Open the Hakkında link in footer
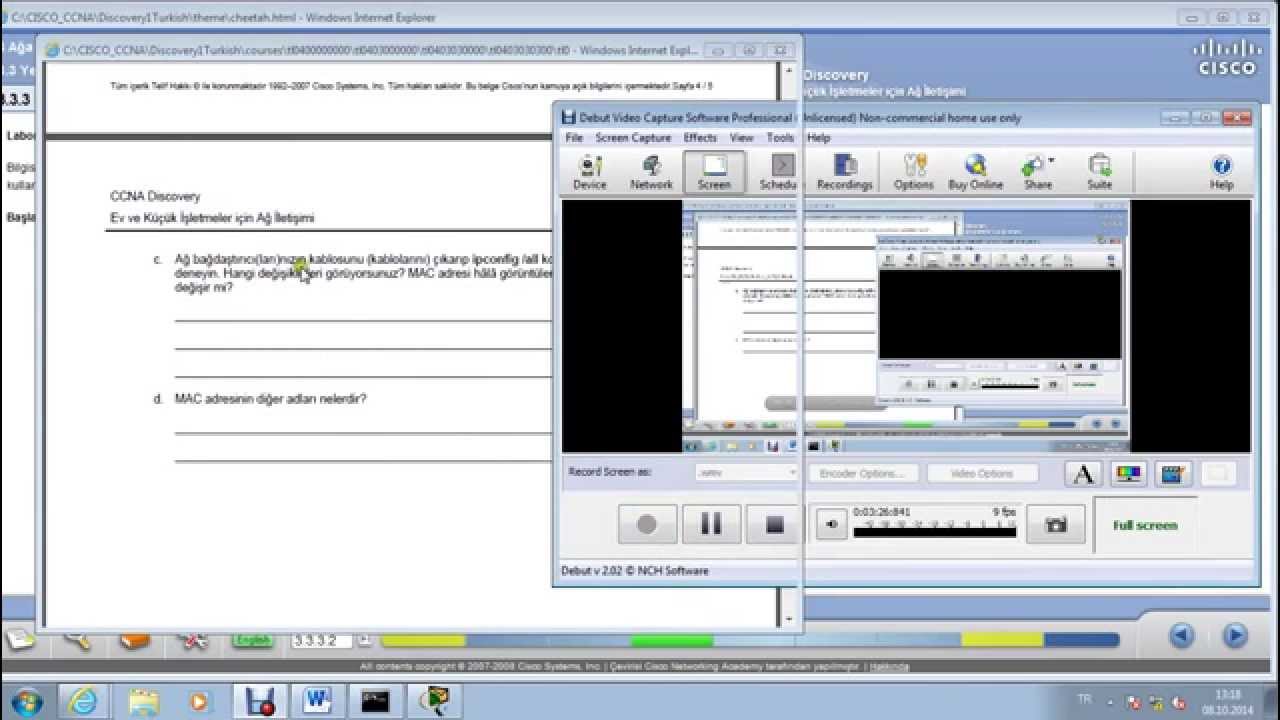 [x=889, y=667]
